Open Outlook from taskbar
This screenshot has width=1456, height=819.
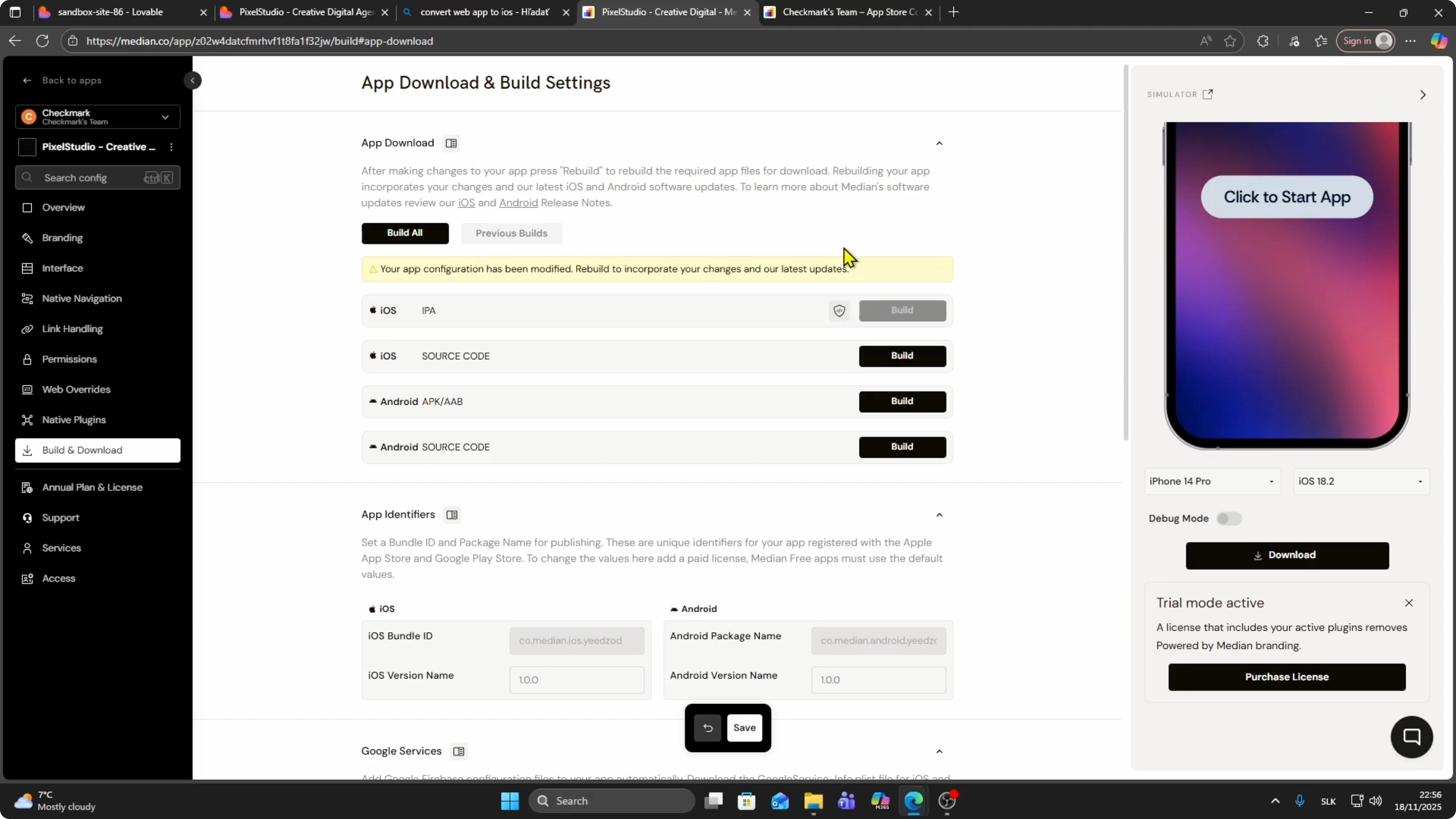pyautogui.click(x=780, y=801)
